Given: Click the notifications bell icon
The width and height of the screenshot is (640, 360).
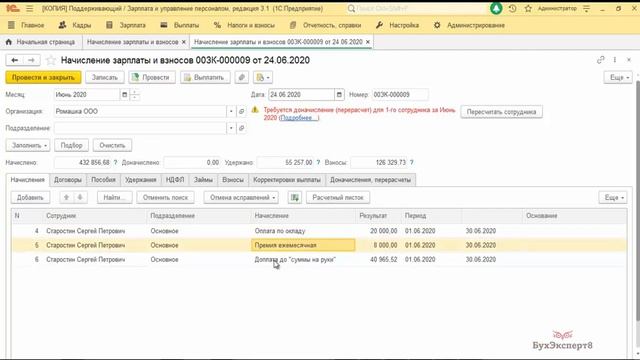Looking at the screenshot, I should tap(496, 8).
